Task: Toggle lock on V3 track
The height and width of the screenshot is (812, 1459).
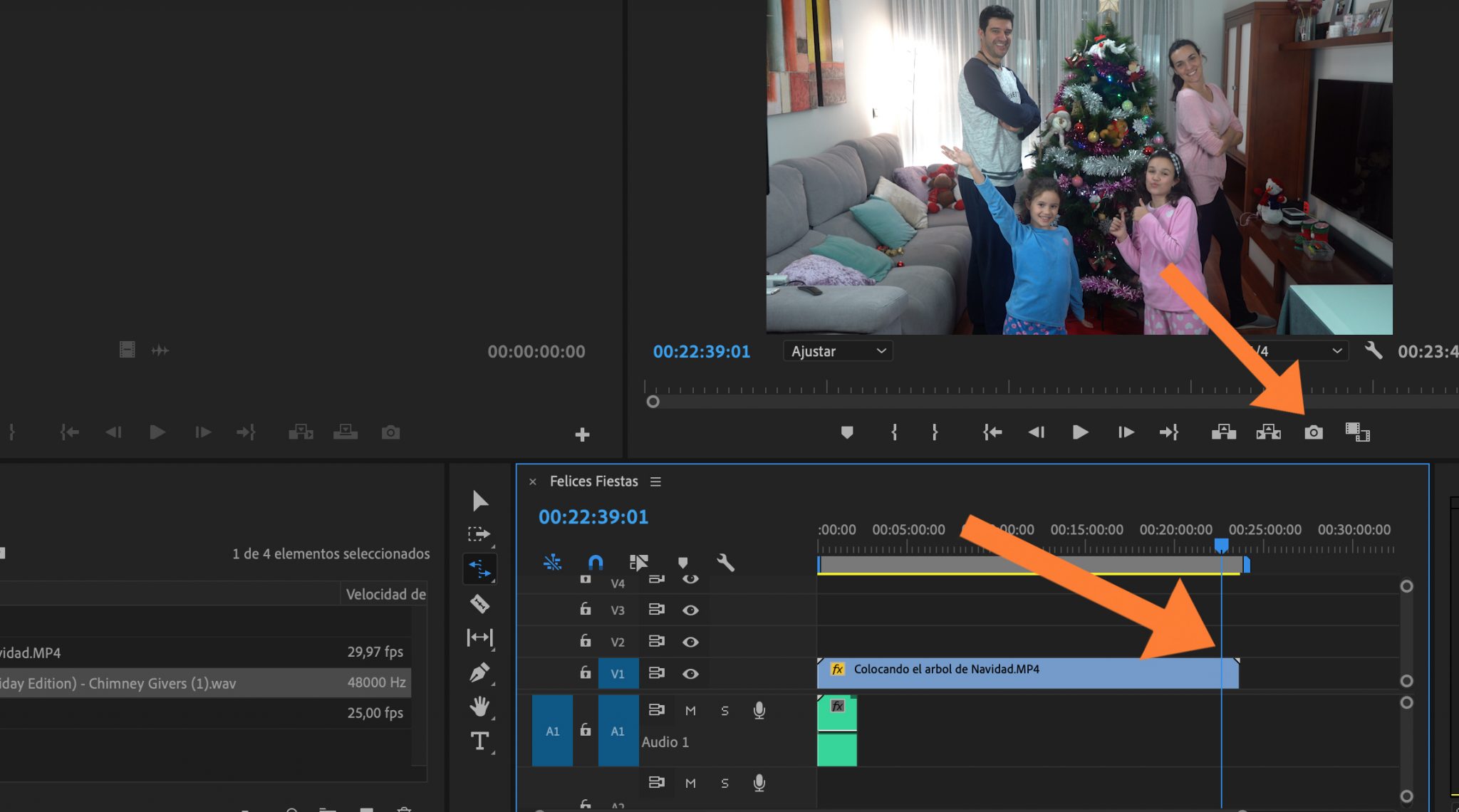Action: click(585, 610)
